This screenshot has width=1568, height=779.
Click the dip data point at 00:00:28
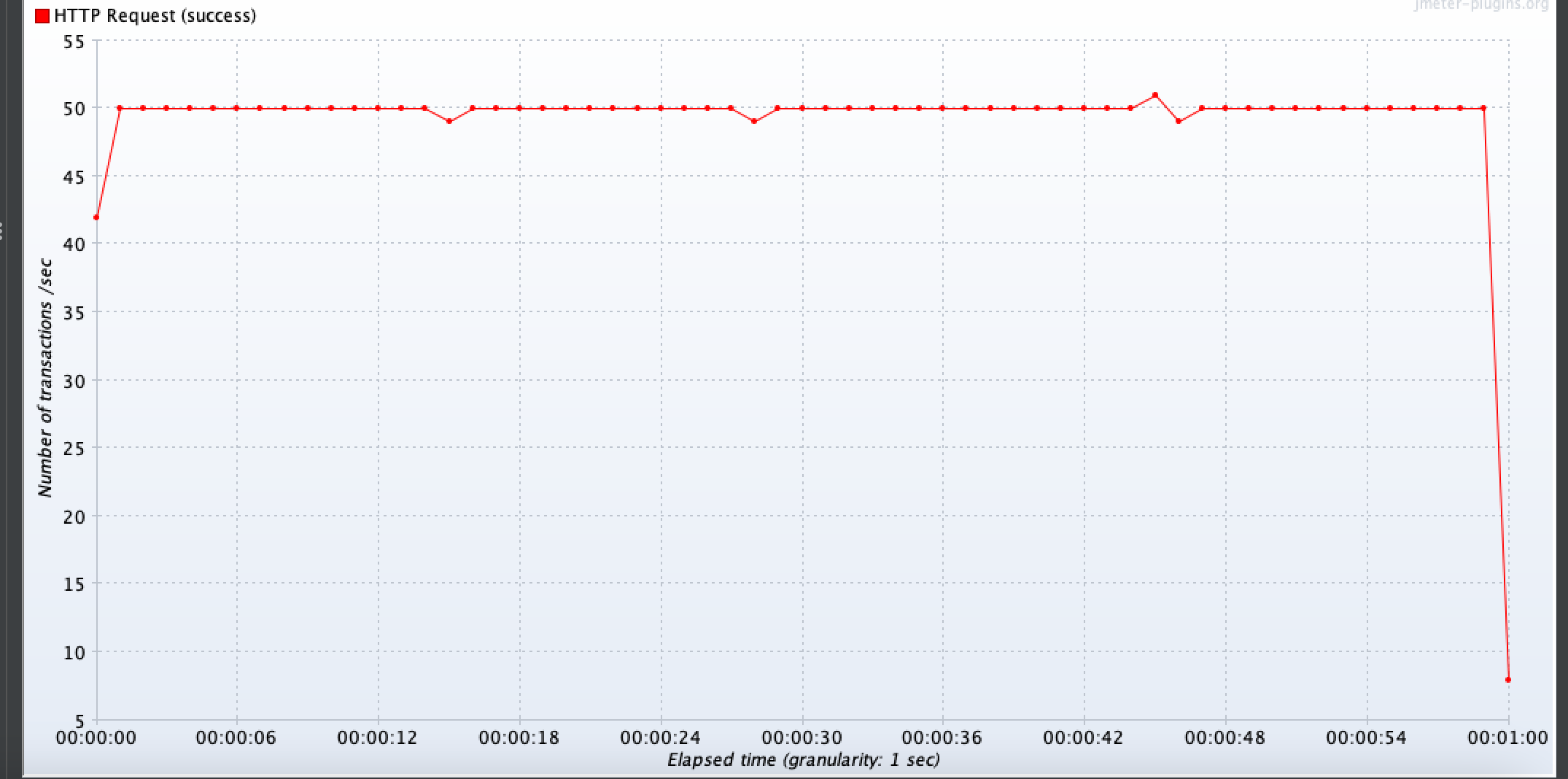754,122
